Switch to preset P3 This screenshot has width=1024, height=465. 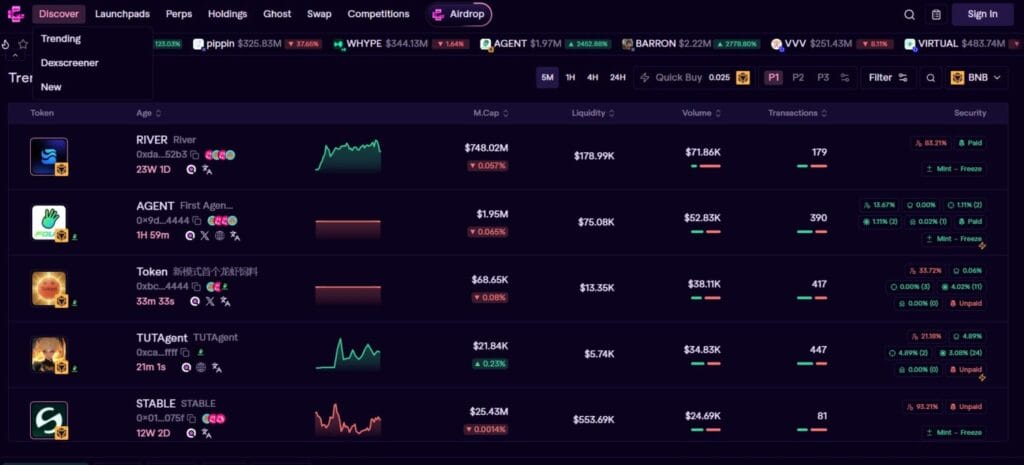[x=823, y=78]
